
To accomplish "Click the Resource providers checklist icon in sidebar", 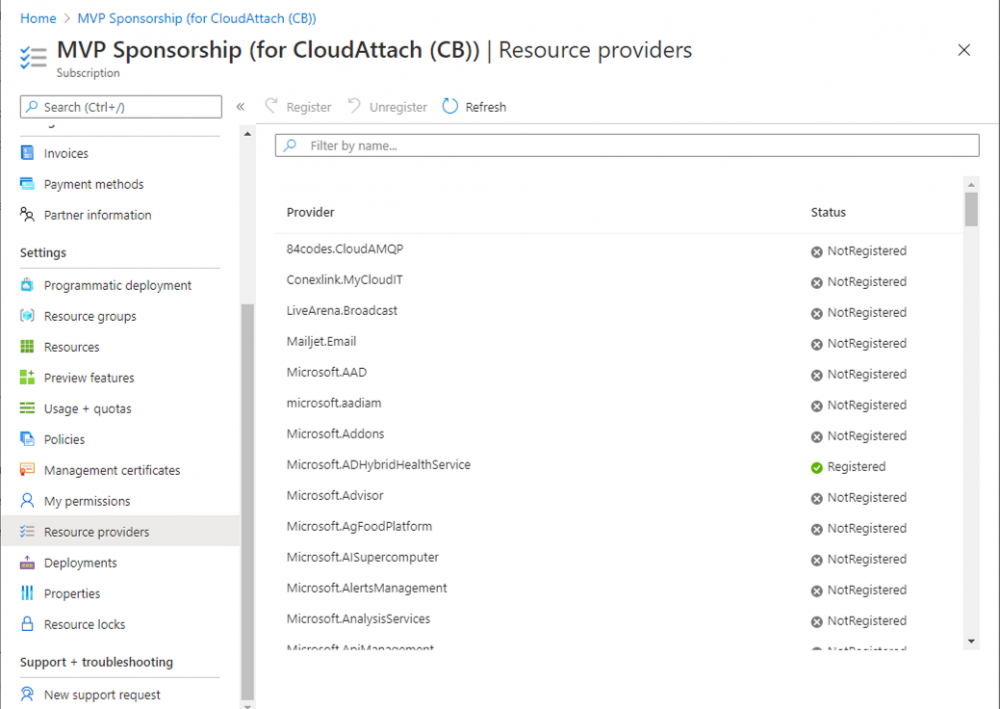I will pos(27,531).
